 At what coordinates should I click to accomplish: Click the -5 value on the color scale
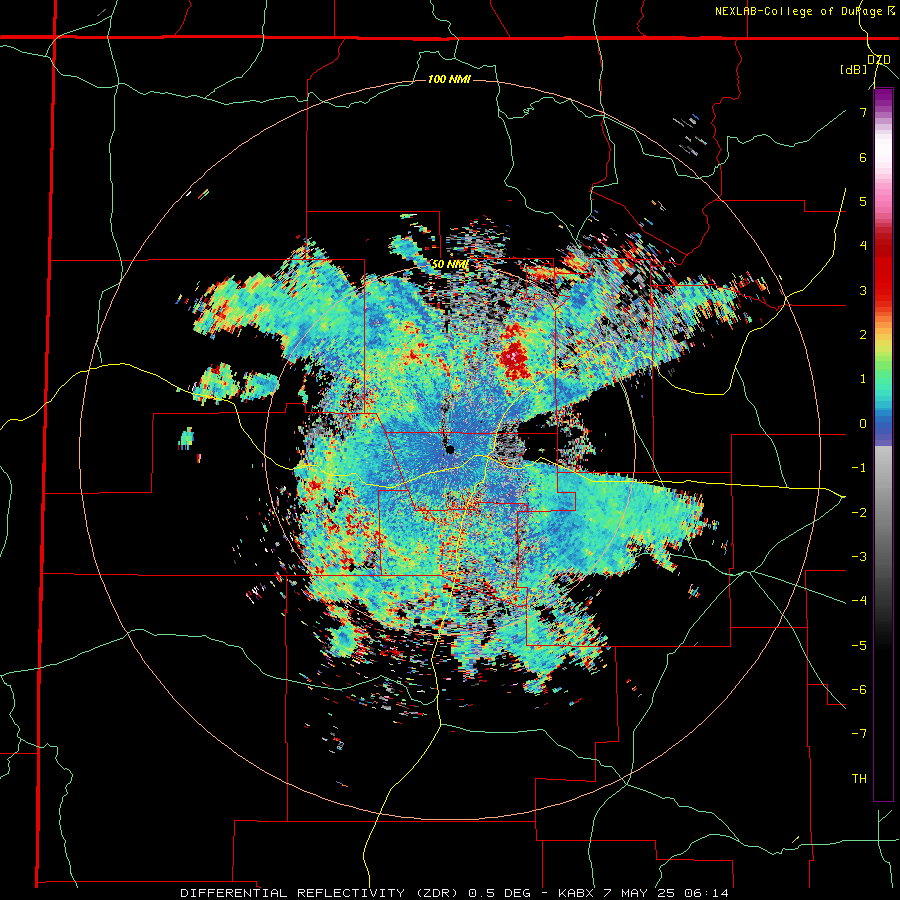pos(859,645)
